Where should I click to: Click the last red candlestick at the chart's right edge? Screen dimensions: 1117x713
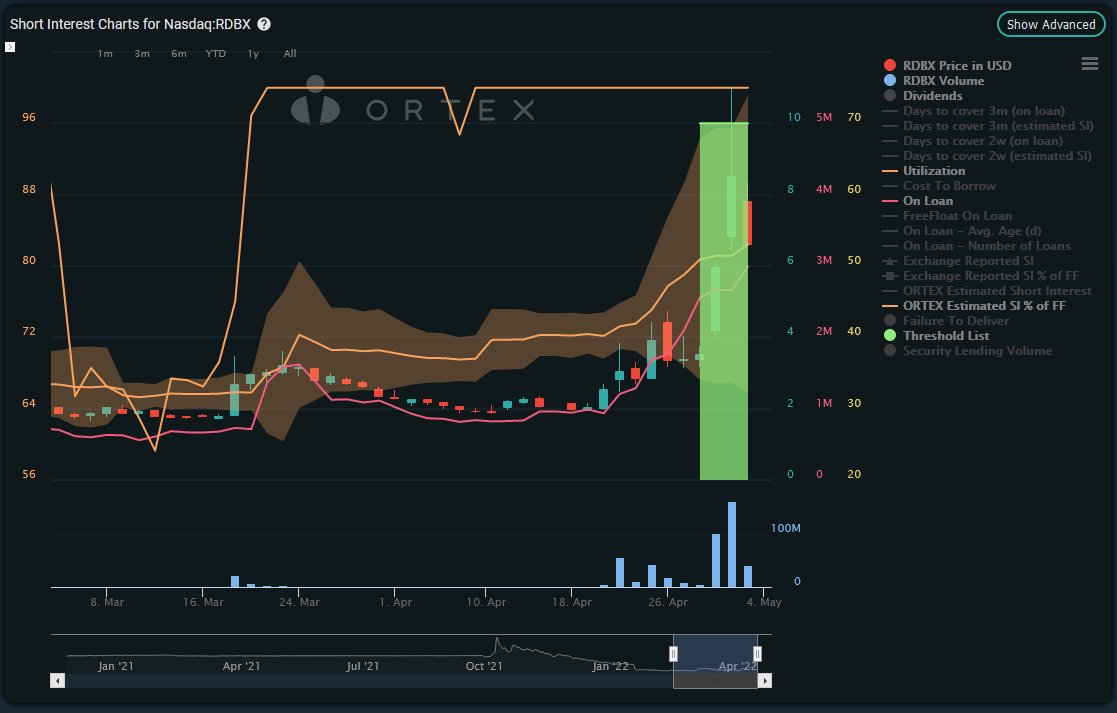click(x=748, y=223)
